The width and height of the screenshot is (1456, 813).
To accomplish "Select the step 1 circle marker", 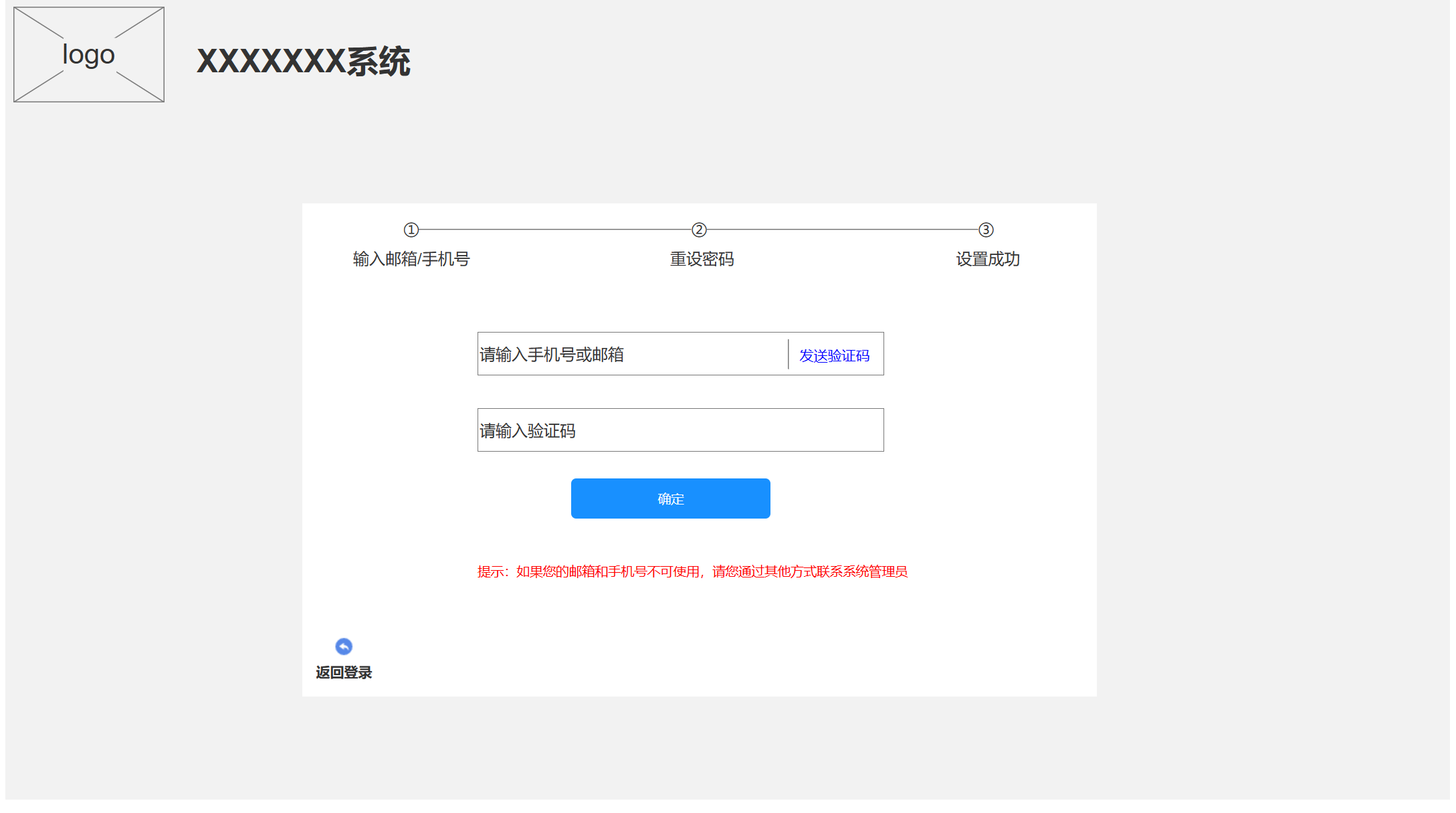I will 411,230.
